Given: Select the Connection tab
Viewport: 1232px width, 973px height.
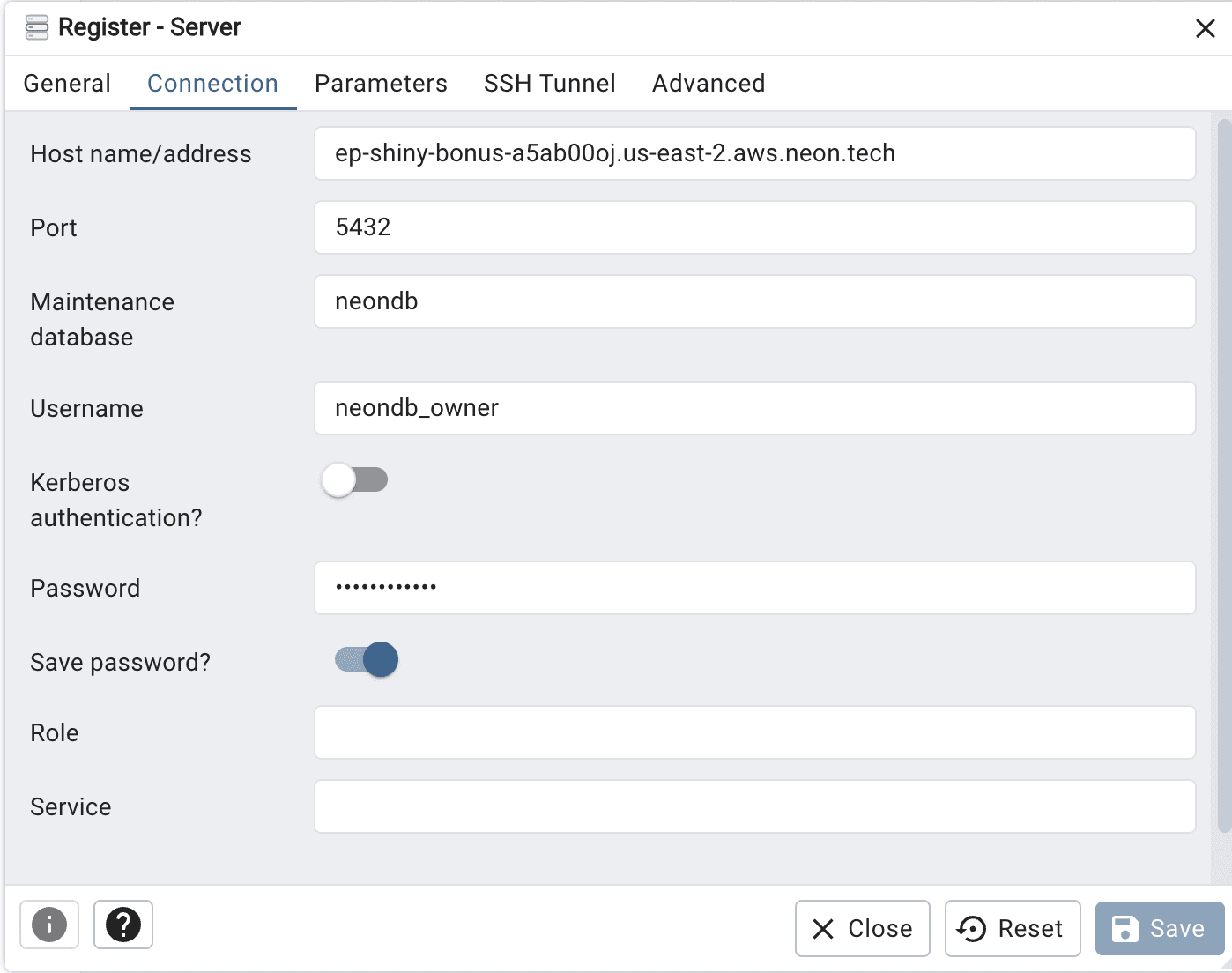Looking at the screenshot, I should [x=212, y=84].
